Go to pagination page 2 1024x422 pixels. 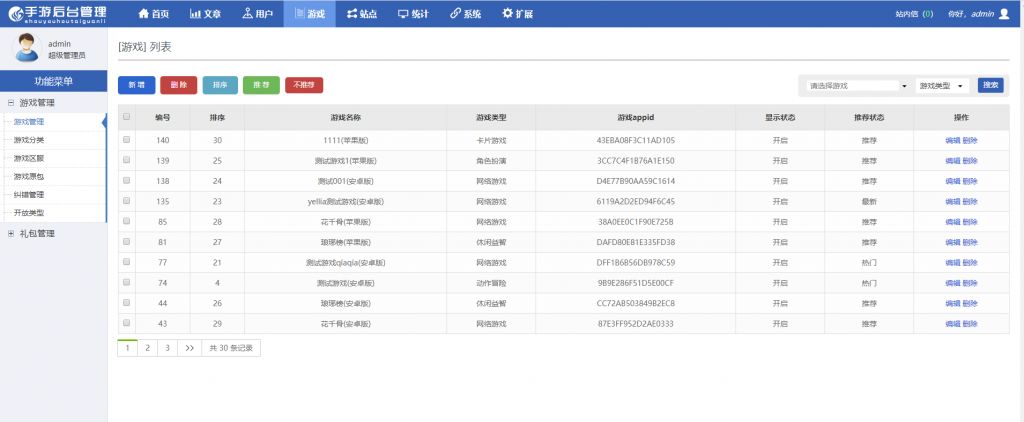point(148,348)
